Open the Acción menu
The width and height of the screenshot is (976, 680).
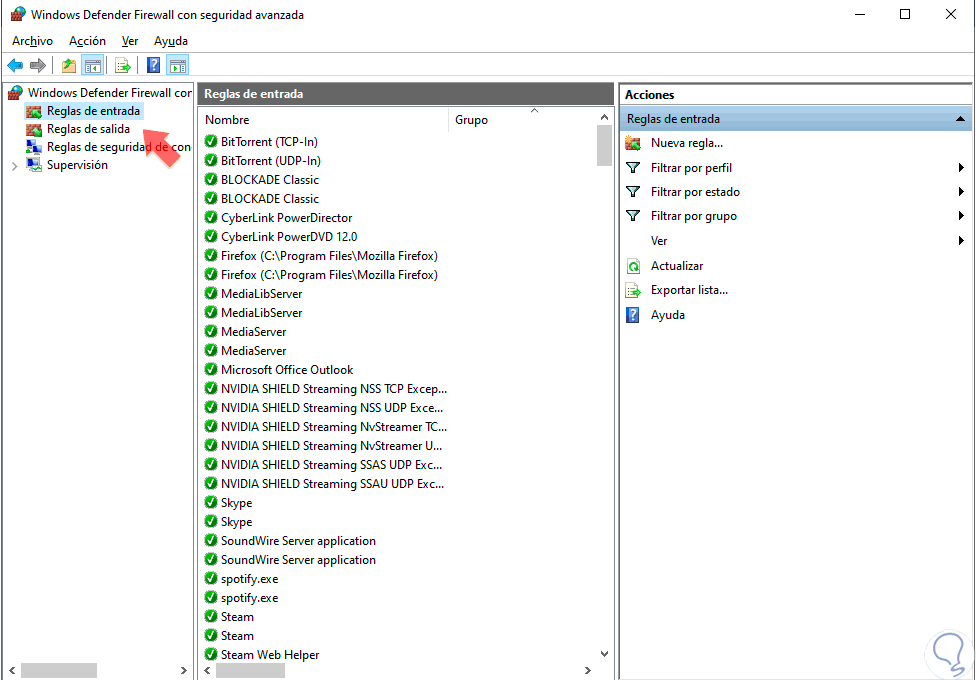click(87, 41)
